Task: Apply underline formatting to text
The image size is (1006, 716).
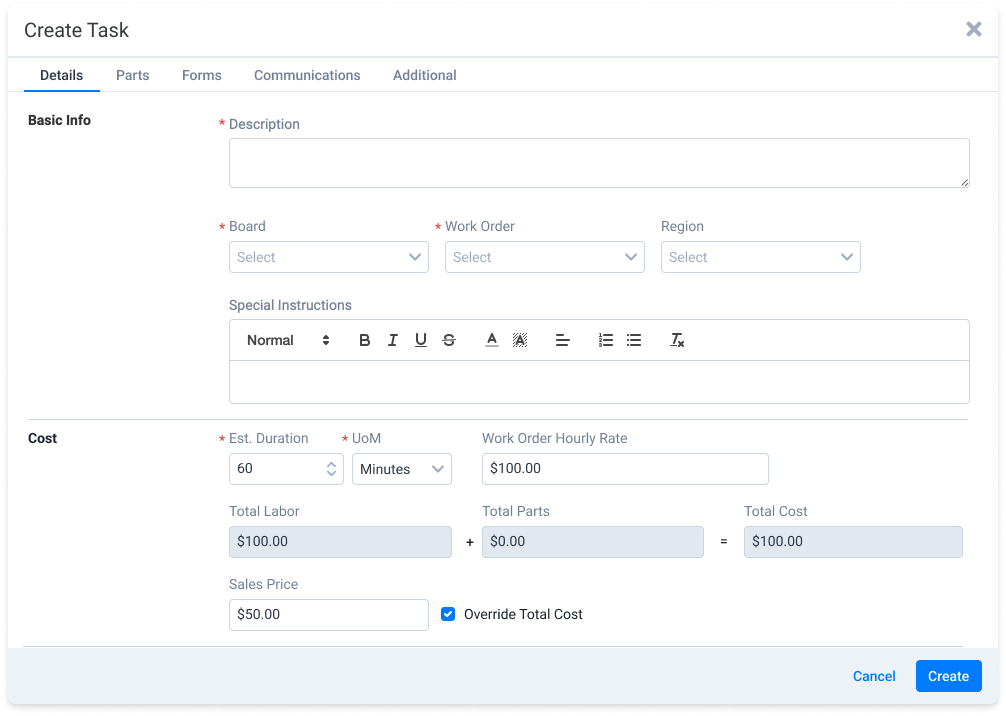Action: 421,340
